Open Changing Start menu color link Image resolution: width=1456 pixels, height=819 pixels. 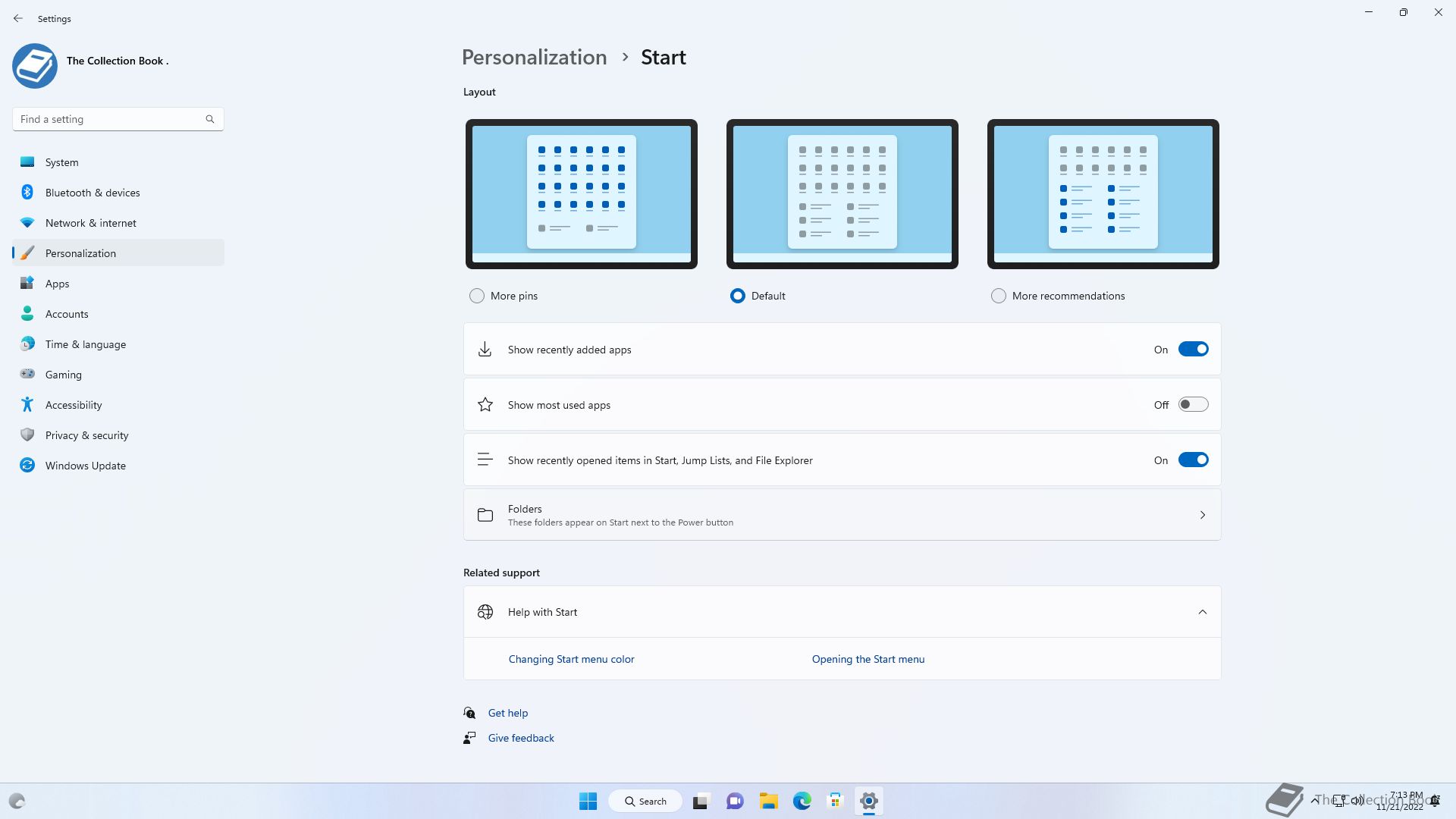coord(571,659)
